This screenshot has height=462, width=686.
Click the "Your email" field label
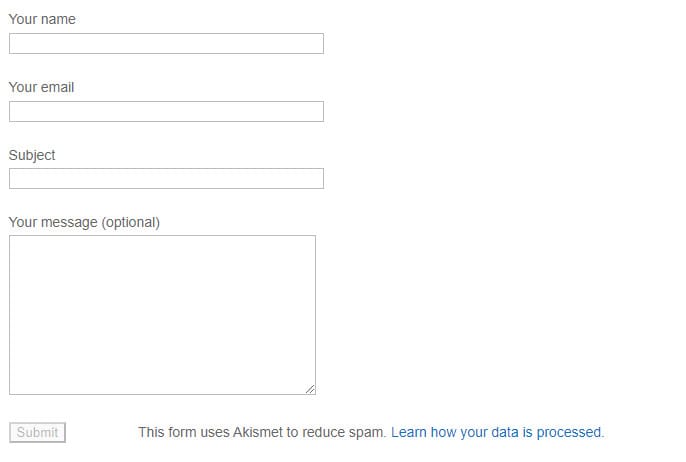click(41, 87)
